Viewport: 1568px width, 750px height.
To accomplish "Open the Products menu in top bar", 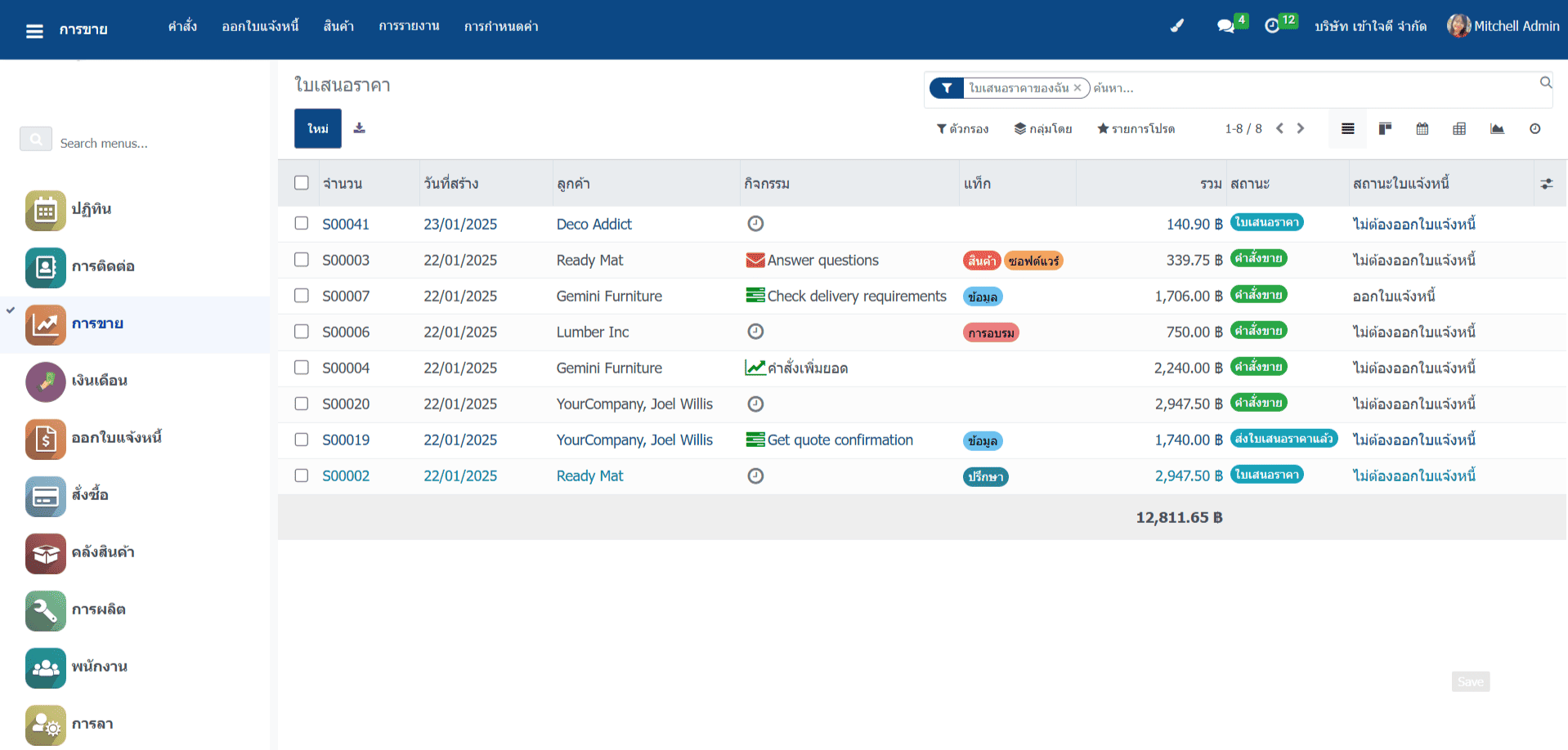I will pyautogui.click(x=338, y=26).
